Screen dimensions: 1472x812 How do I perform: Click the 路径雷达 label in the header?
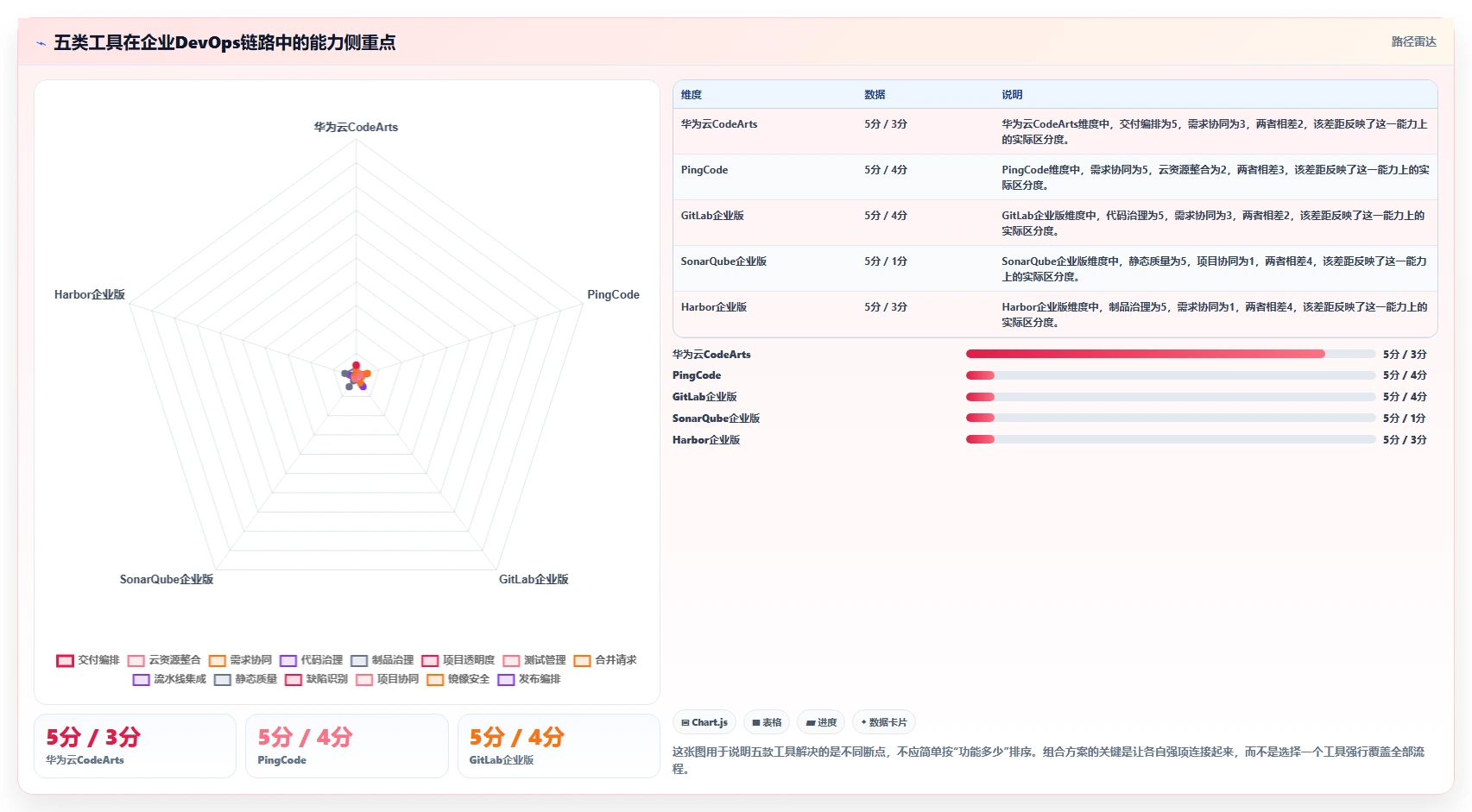(x=1413, y=41)
